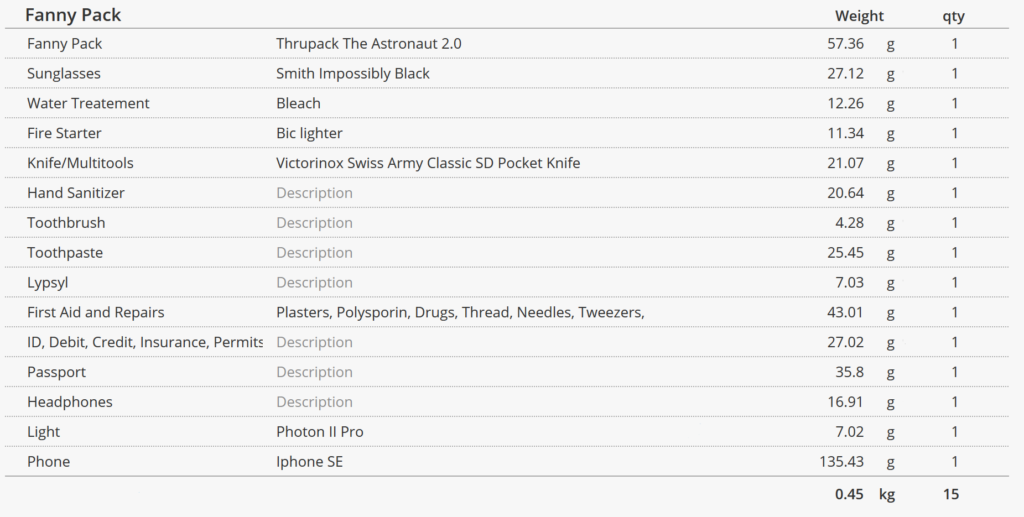Open weight unit dropdown for Sunglasses row
This screenshot has height=517, width=1024.
point(890,74)
